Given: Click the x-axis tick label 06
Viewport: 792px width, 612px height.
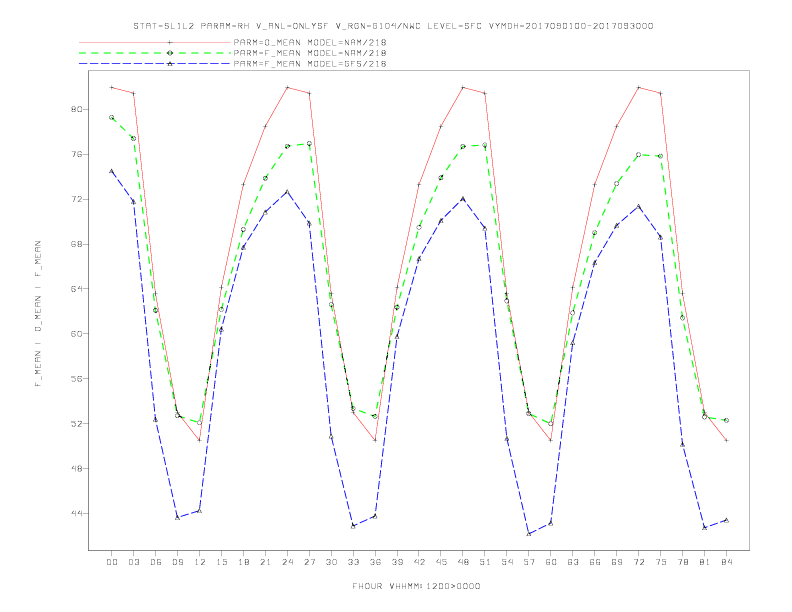Looking at the screenshot, I should (x=156, y=562).
